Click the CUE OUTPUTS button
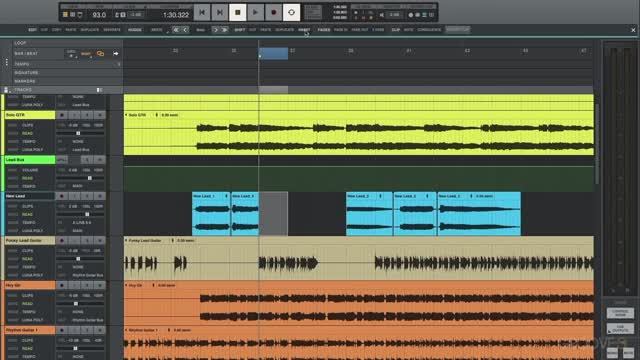 click(620, 328)
